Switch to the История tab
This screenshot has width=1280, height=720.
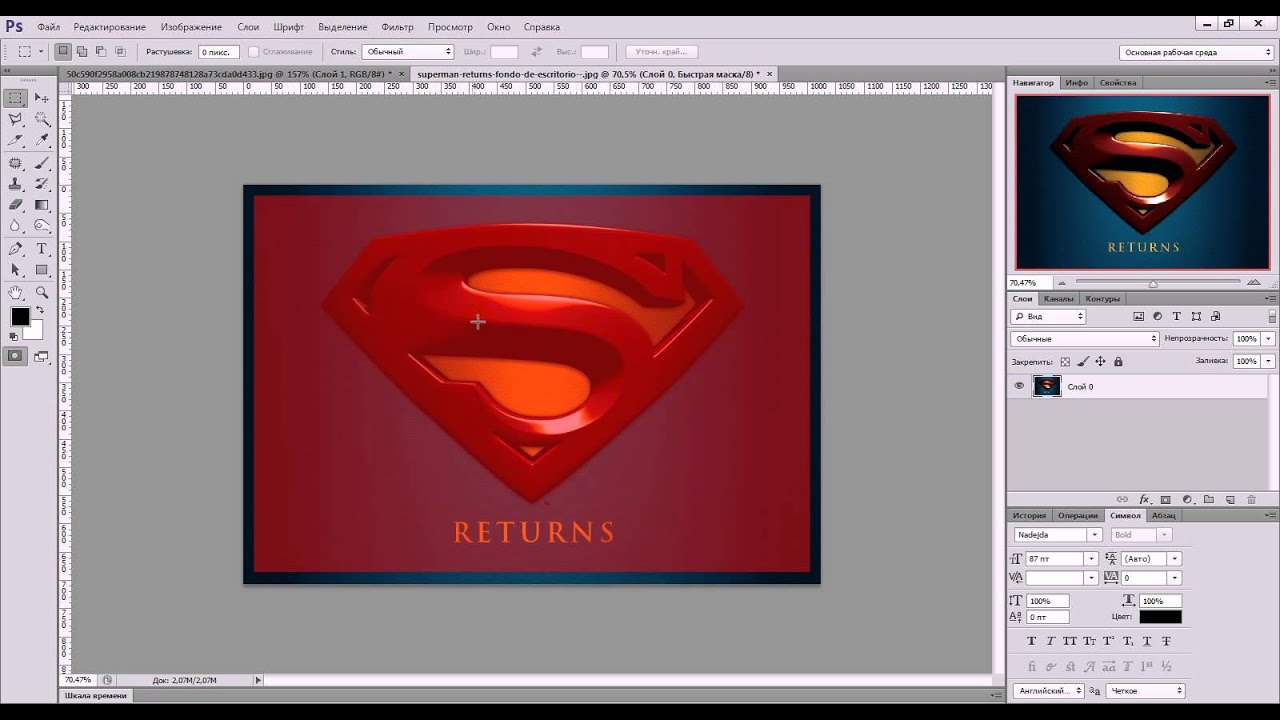pos(1029,515)
